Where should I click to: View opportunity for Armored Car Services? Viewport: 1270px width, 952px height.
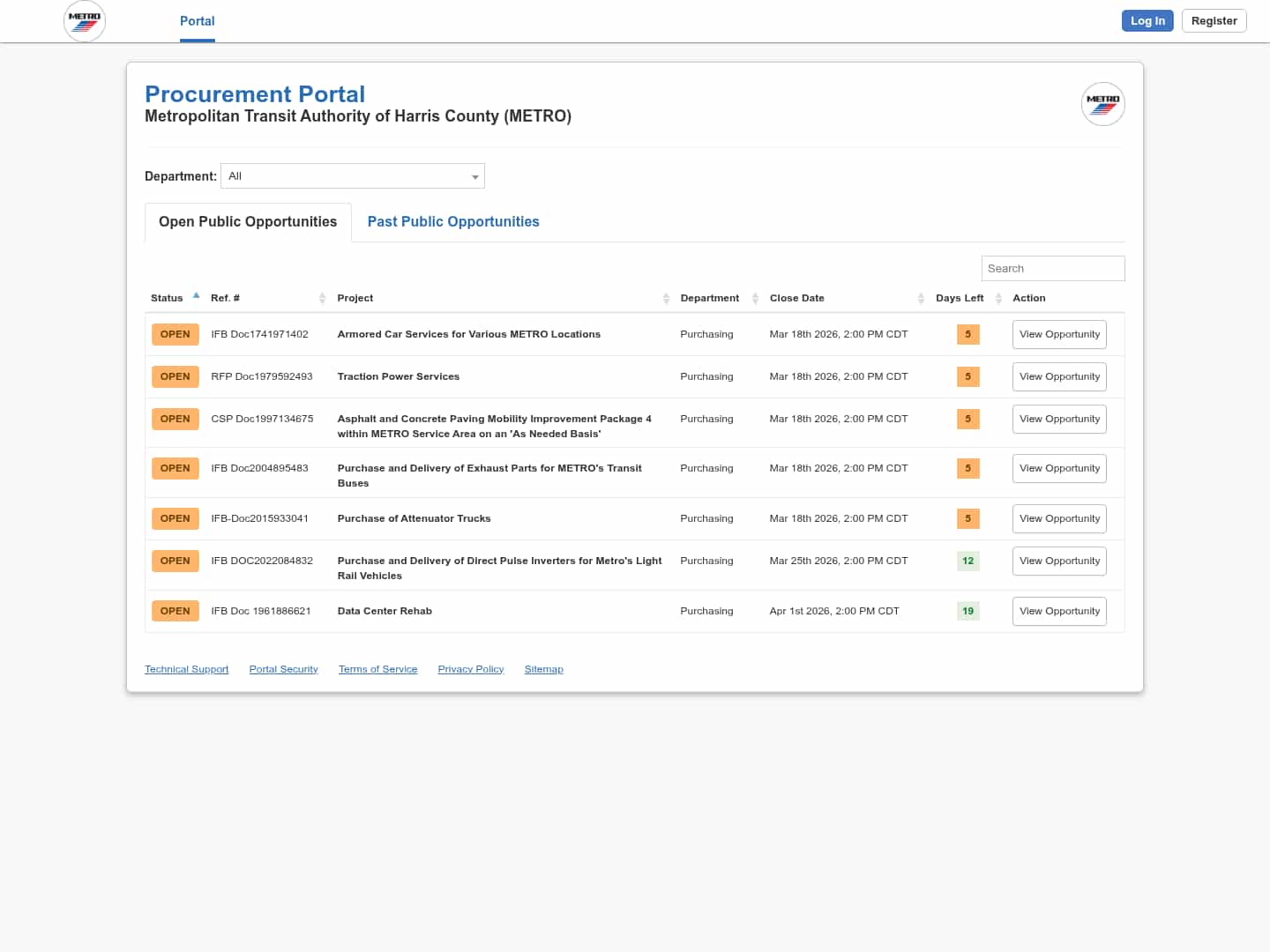1059,335
